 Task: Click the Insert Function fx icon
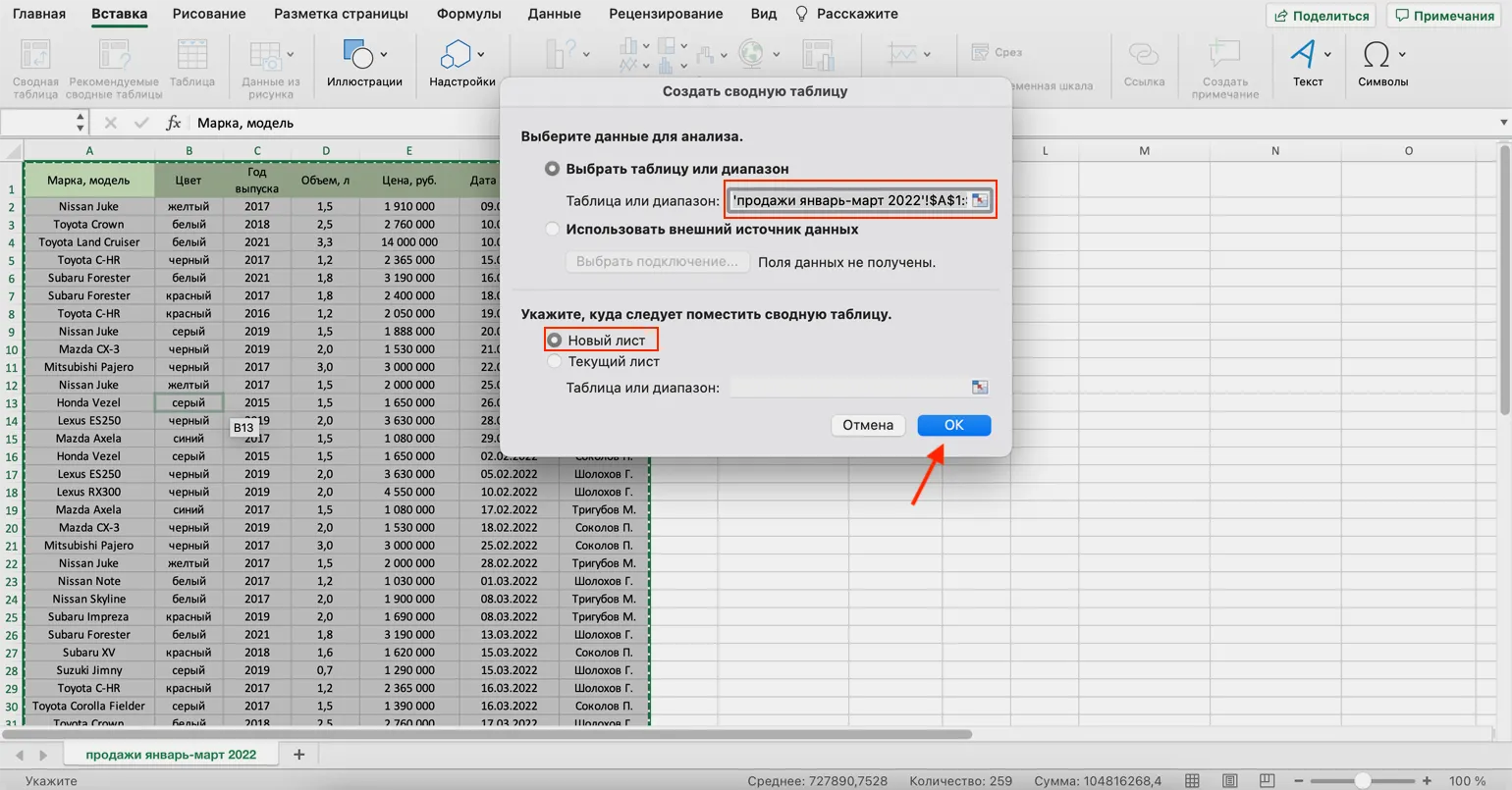coord(174,123)
